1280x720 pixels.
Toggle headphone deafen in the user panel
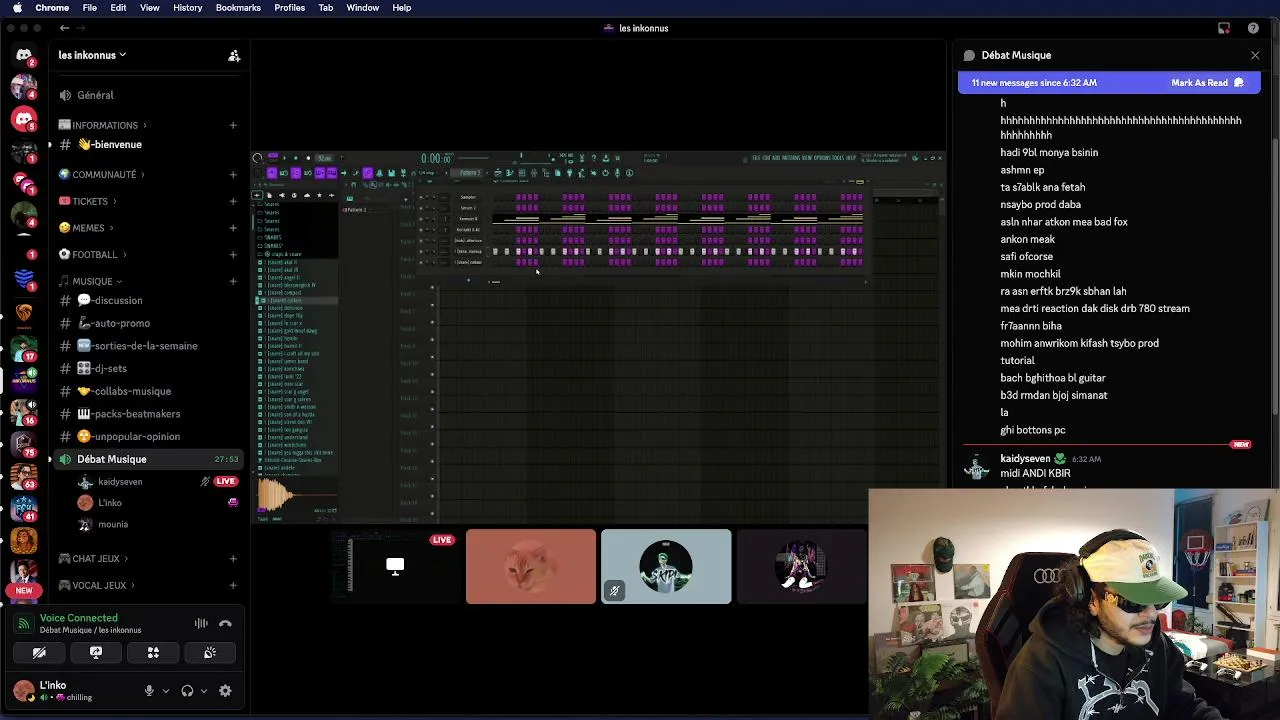coord(187,690)
